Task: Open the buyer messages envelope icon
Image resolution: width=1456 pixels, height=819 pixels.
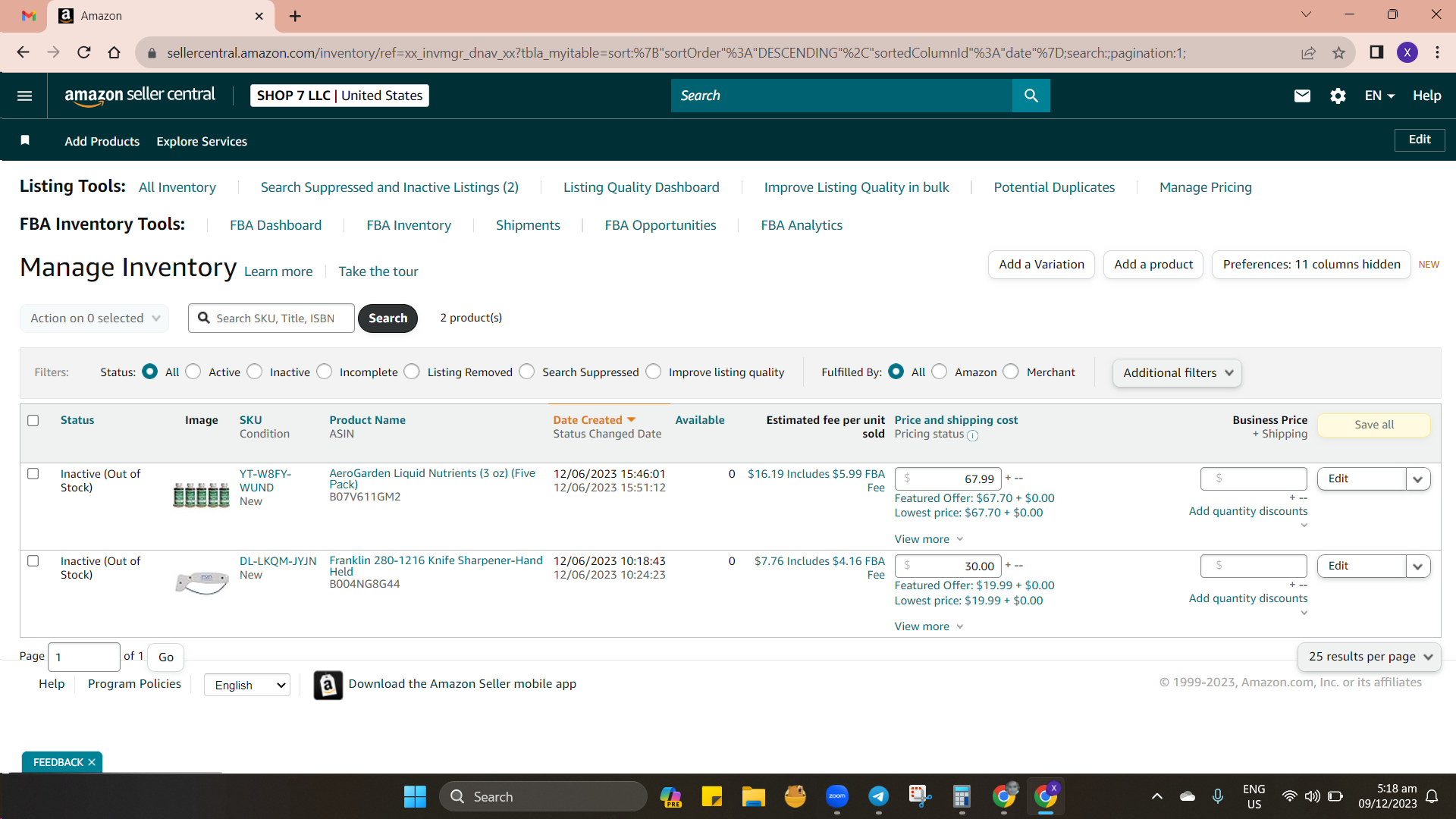Action: pyautogui.click(x=1302, y=96)
